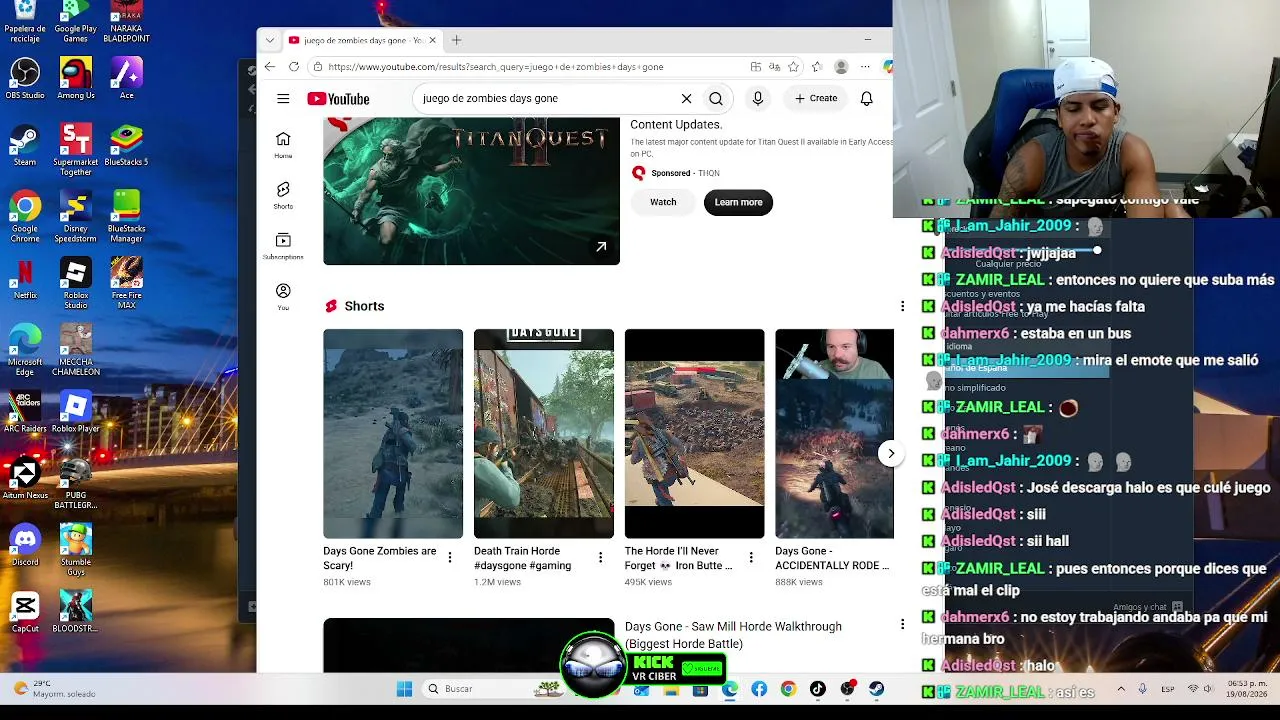Open the browser profile avatar
The height and width of the screenshot is (720, 1280).
pos(841,67)
